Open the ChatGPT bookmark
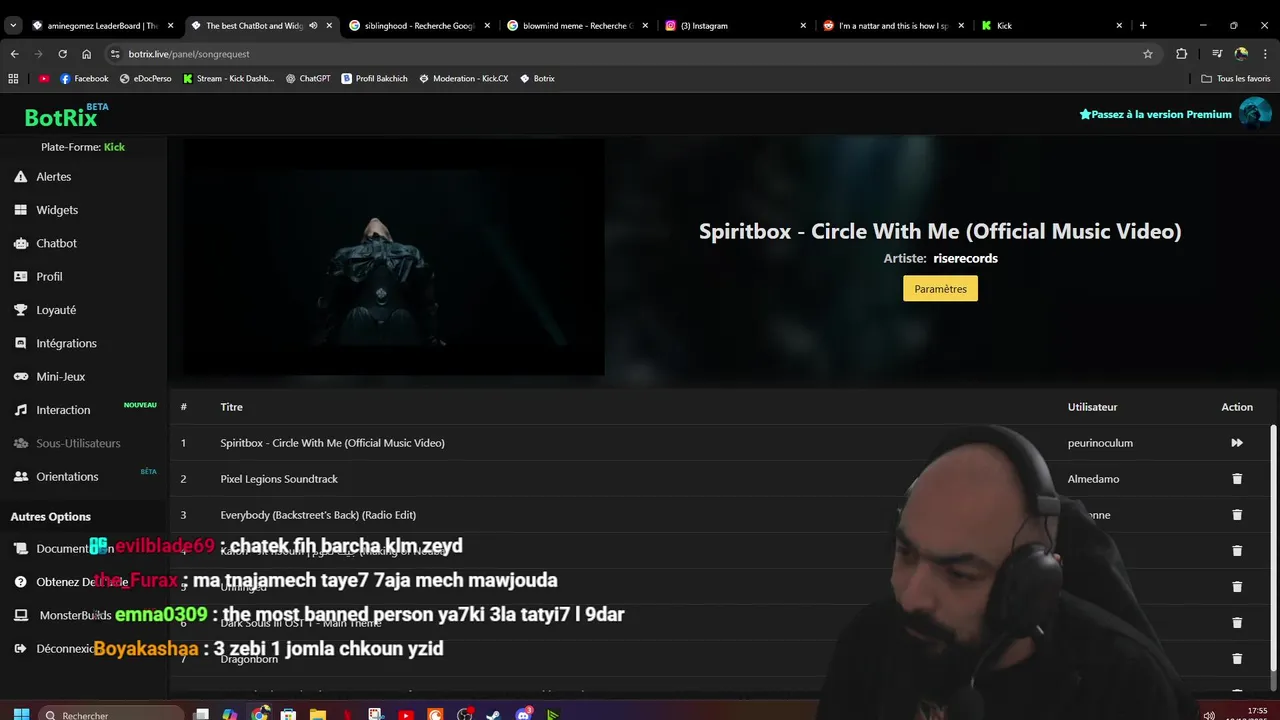1280x720 pixels. pyautogui.click(x=308, y=79)
